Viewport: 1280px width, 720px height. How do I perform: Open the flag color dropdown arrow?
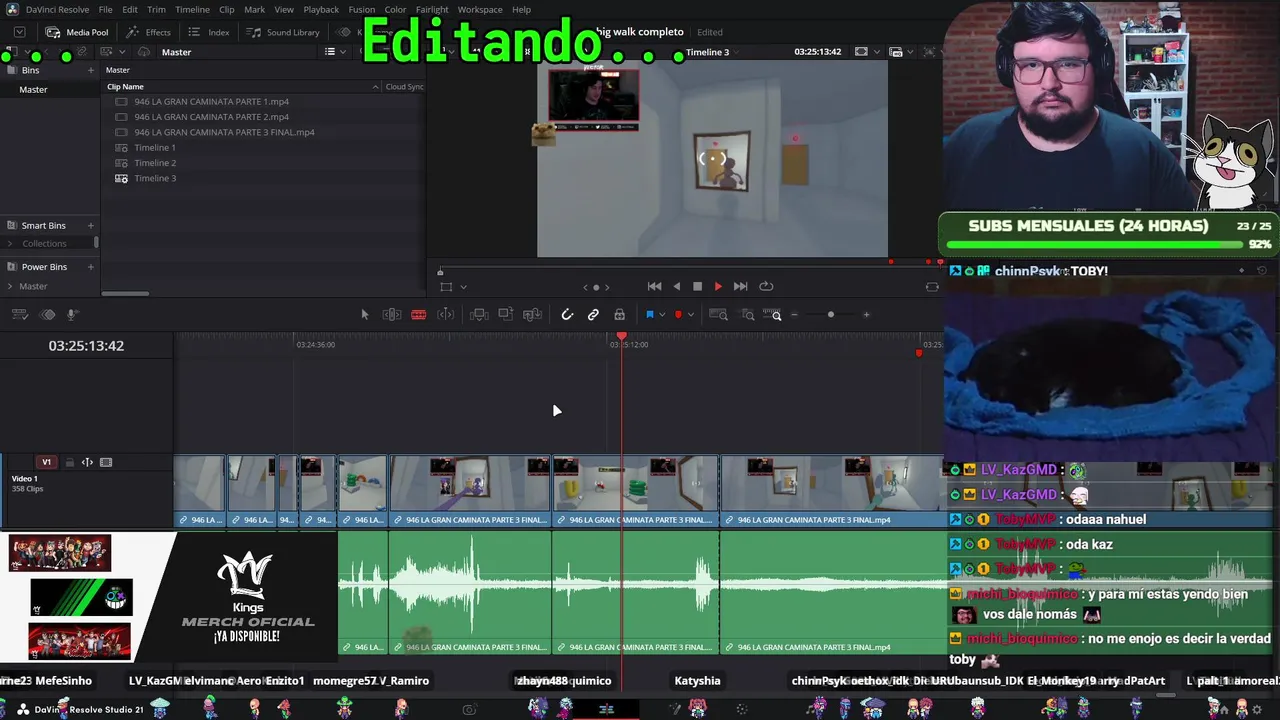point(662,315)
